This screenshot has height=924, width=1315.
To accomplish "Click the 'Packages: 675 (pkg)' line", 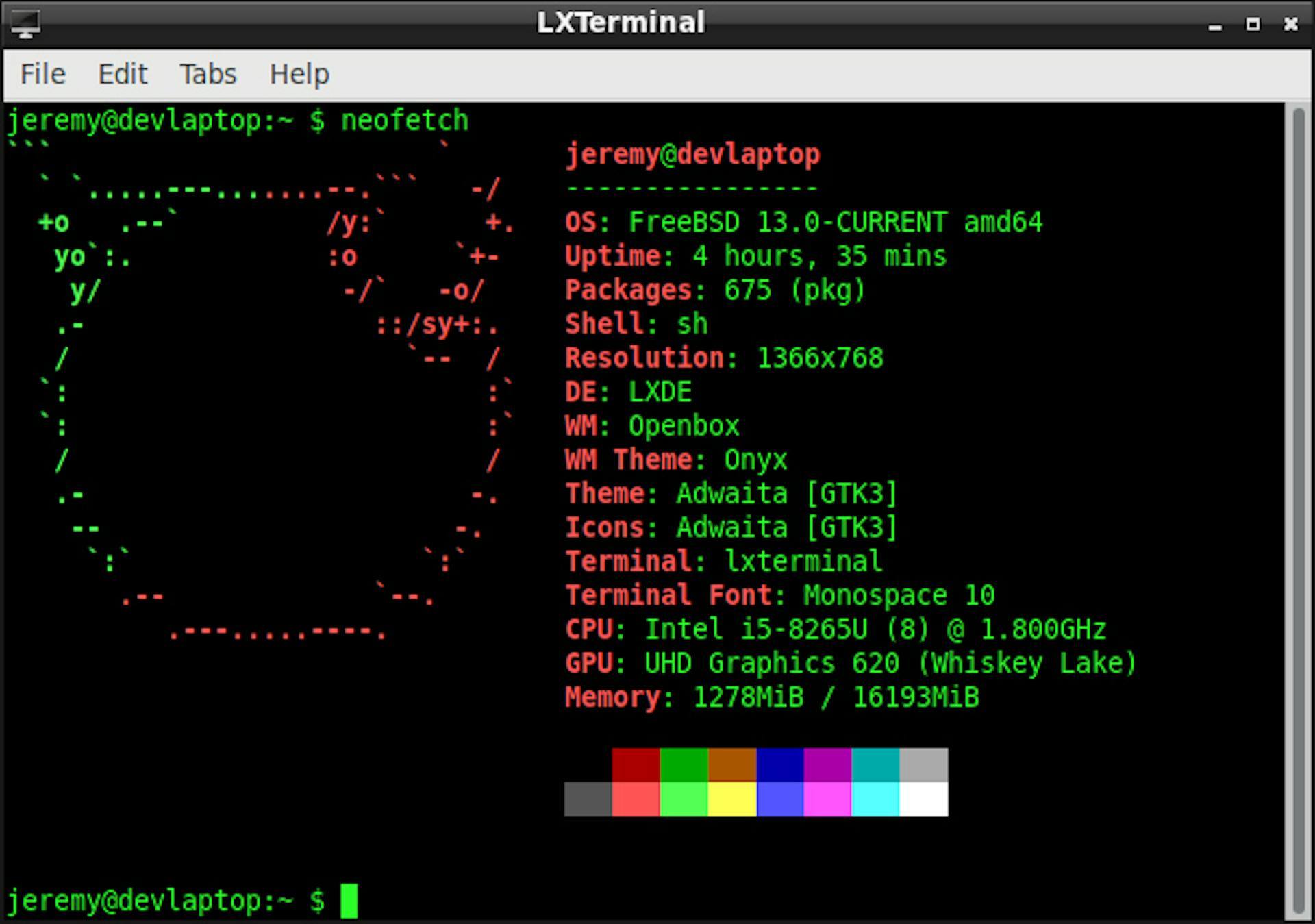I will click(715, 290).
